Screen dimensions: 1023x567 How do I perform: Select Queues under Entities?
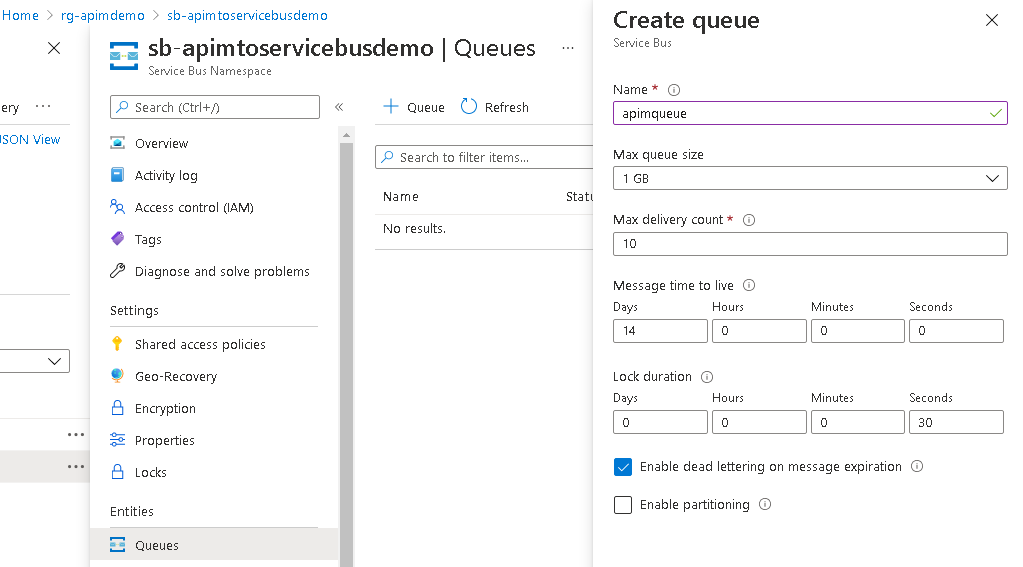click(214, 545)
